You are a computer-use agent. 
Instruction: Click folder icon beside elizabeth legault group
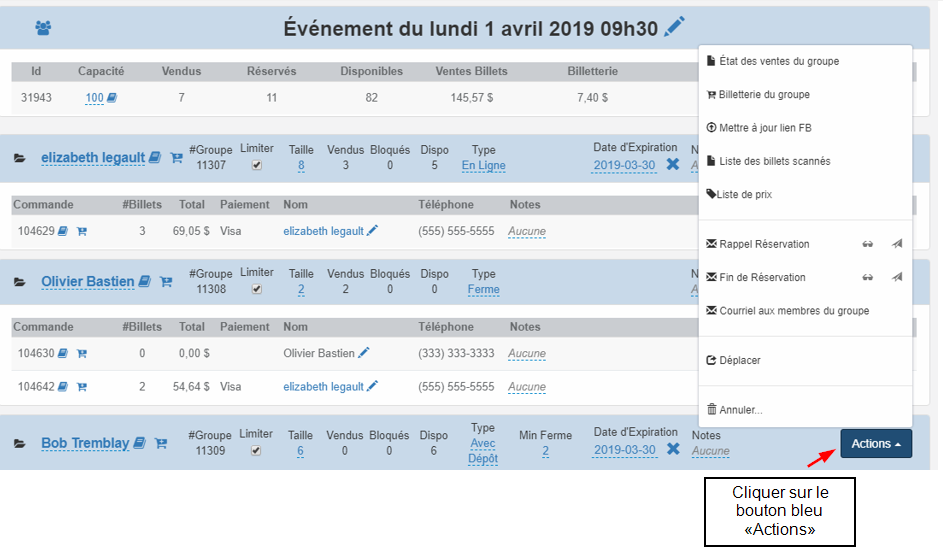coord(20,158)
